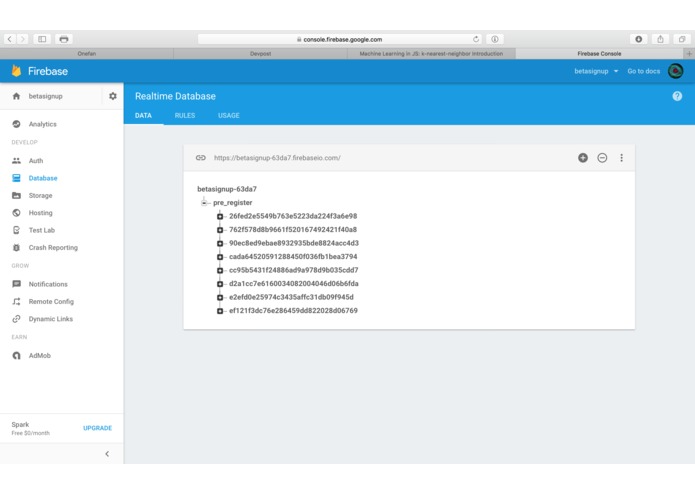Image resolution: width=695 pixels, height=494 pixels.
Task: Reload the page in address bar
Action: tap(476, 39)
